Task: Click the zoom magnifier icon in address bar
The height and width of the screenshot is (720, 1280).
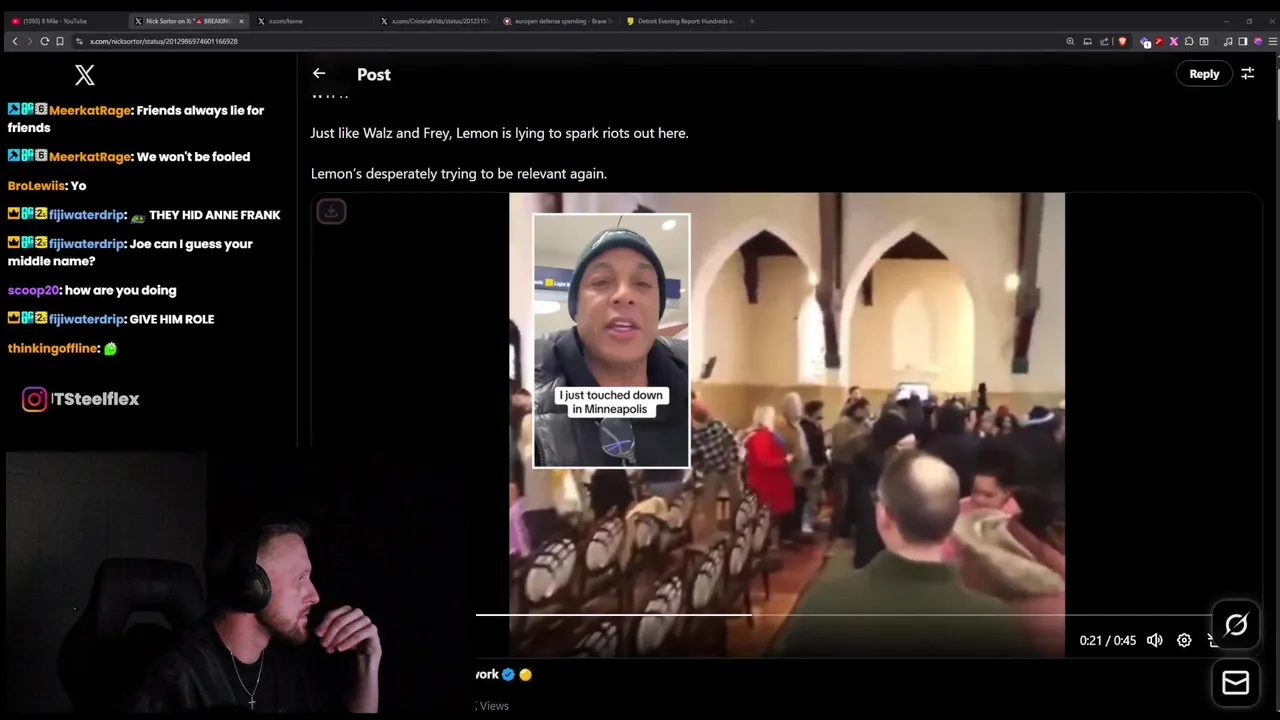Action: [1070, 41]
